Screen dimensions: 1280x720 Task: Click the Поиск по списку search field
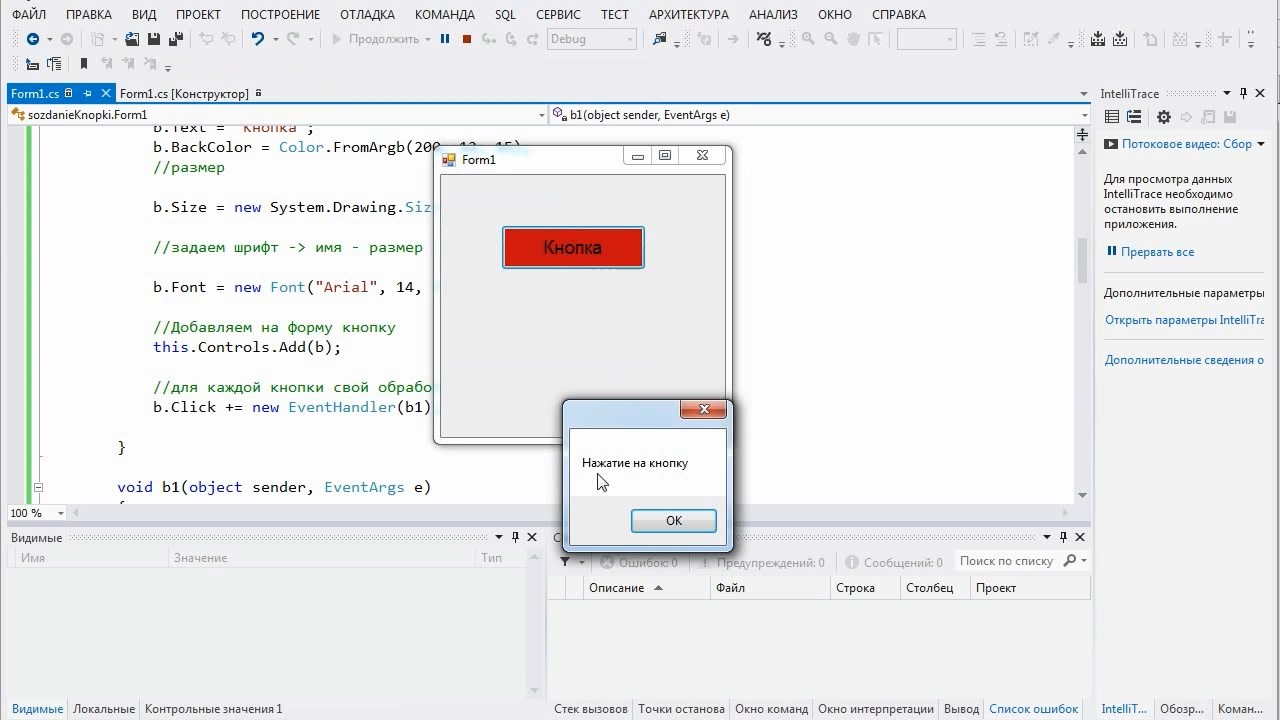pos(1008,561)
